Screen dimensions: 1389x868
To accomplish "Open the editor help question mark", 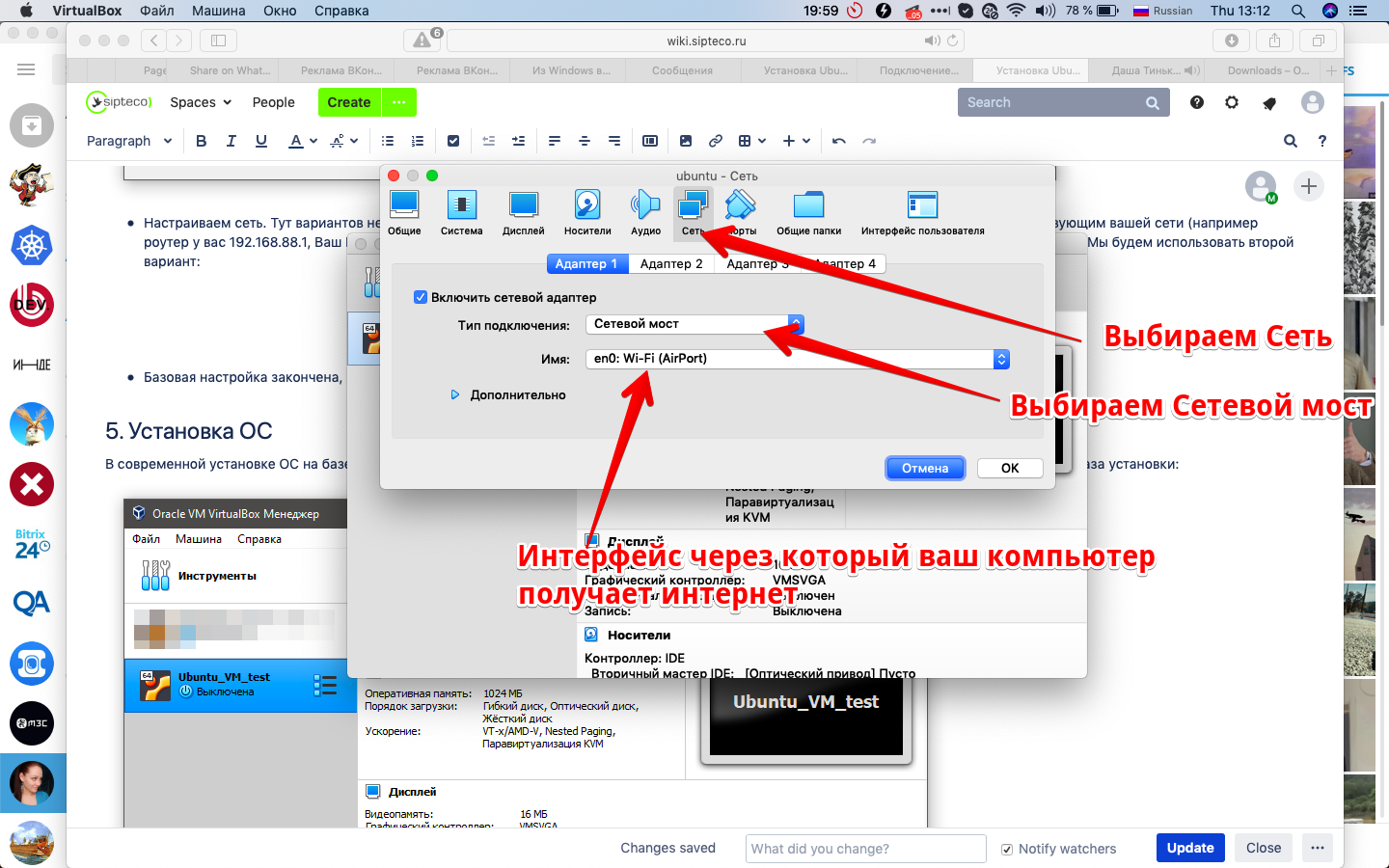I will click(1322, 141).
